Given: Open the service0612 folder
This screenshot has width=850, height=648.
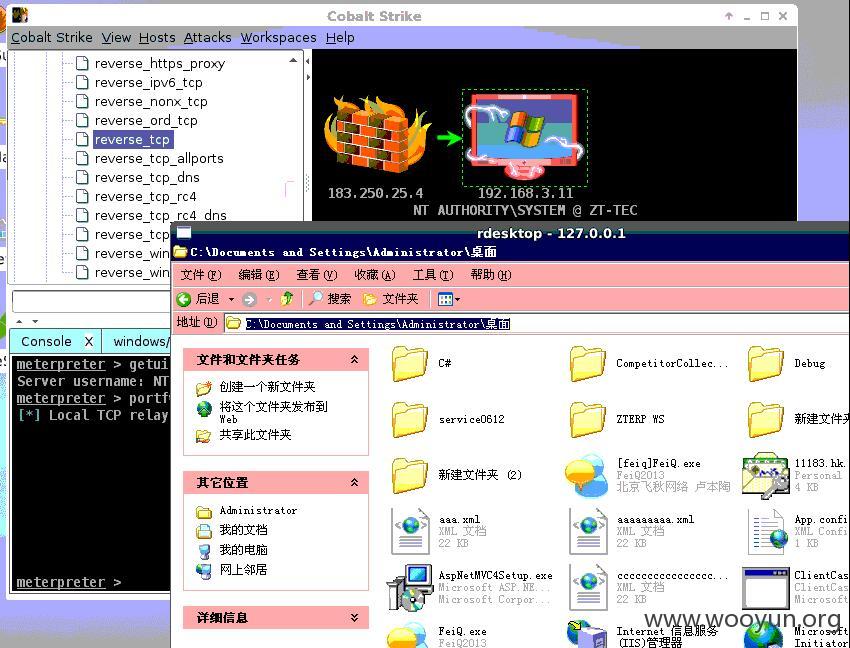Looking at the screenshot, I should [409, 419].
